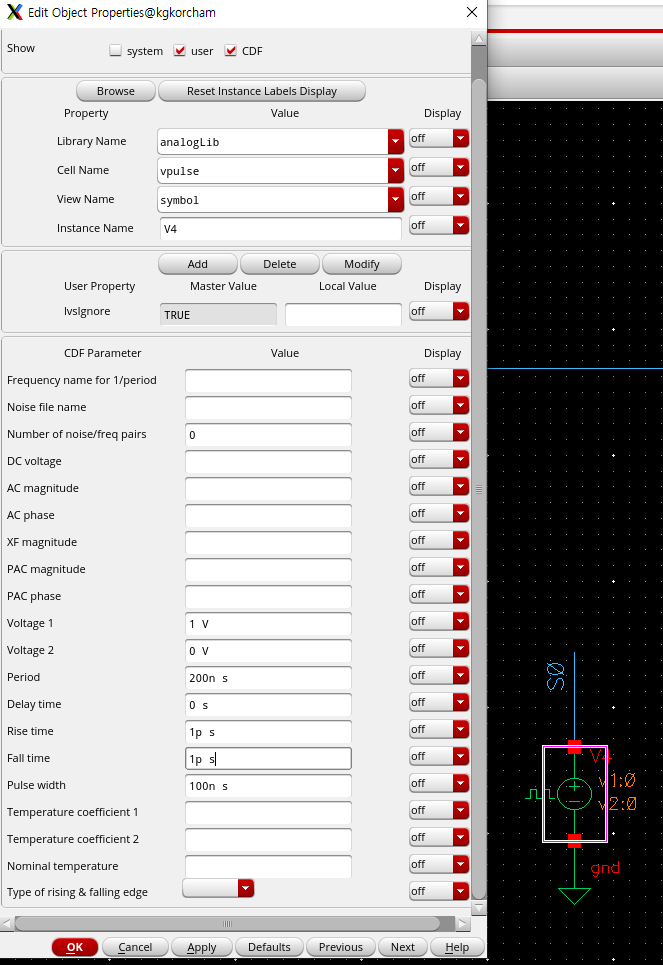Open the Library Name dropdown arrow

(x=396, y=142)
